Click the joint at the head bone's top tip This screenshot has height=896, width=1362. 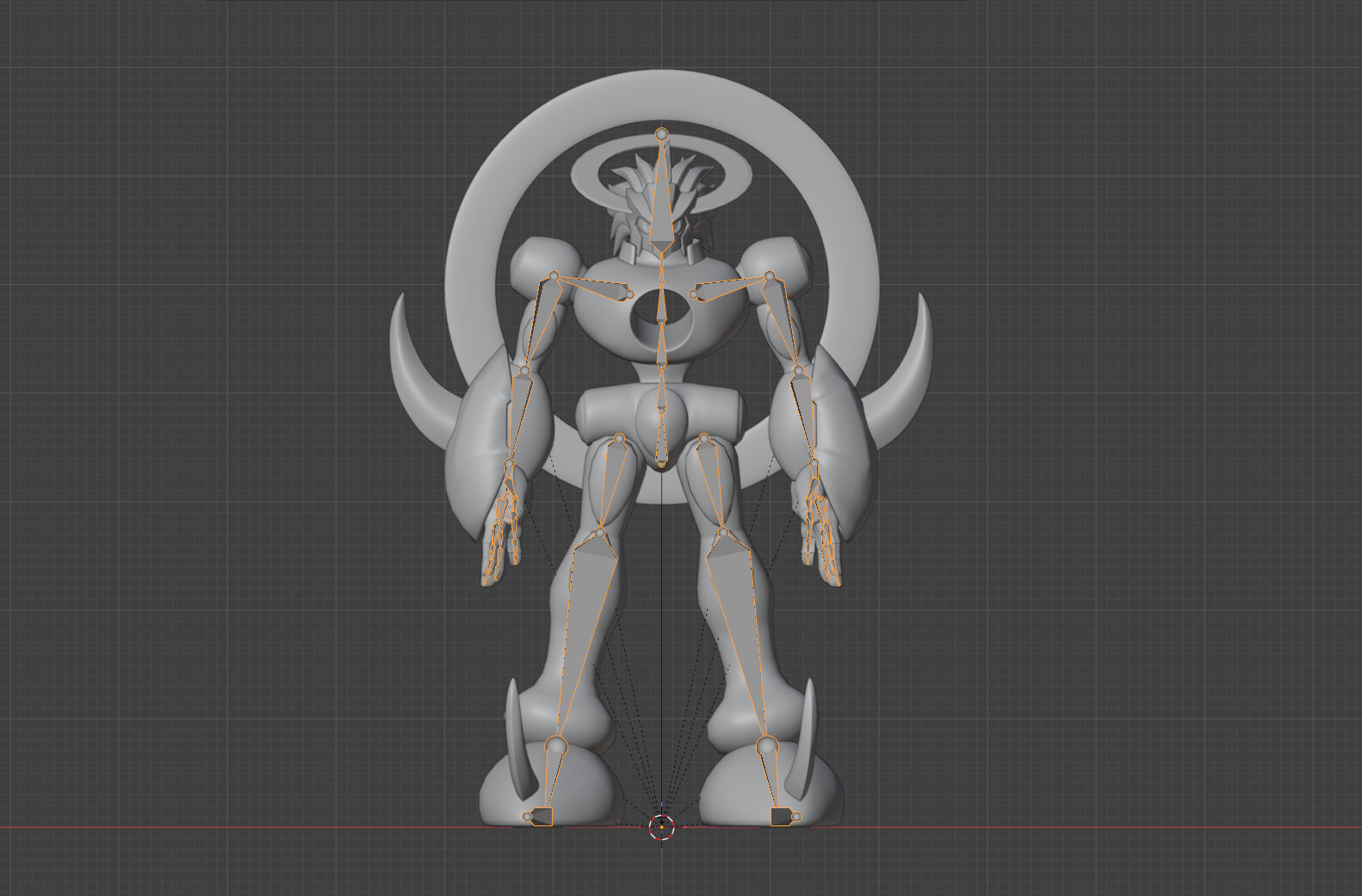coord(661,133)
